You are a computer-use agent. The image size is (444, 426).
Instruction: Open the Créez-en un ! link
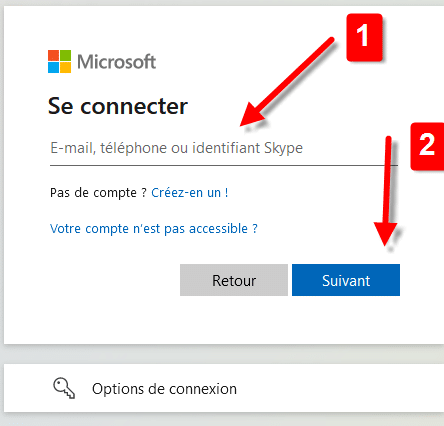(x=190, y=193)
